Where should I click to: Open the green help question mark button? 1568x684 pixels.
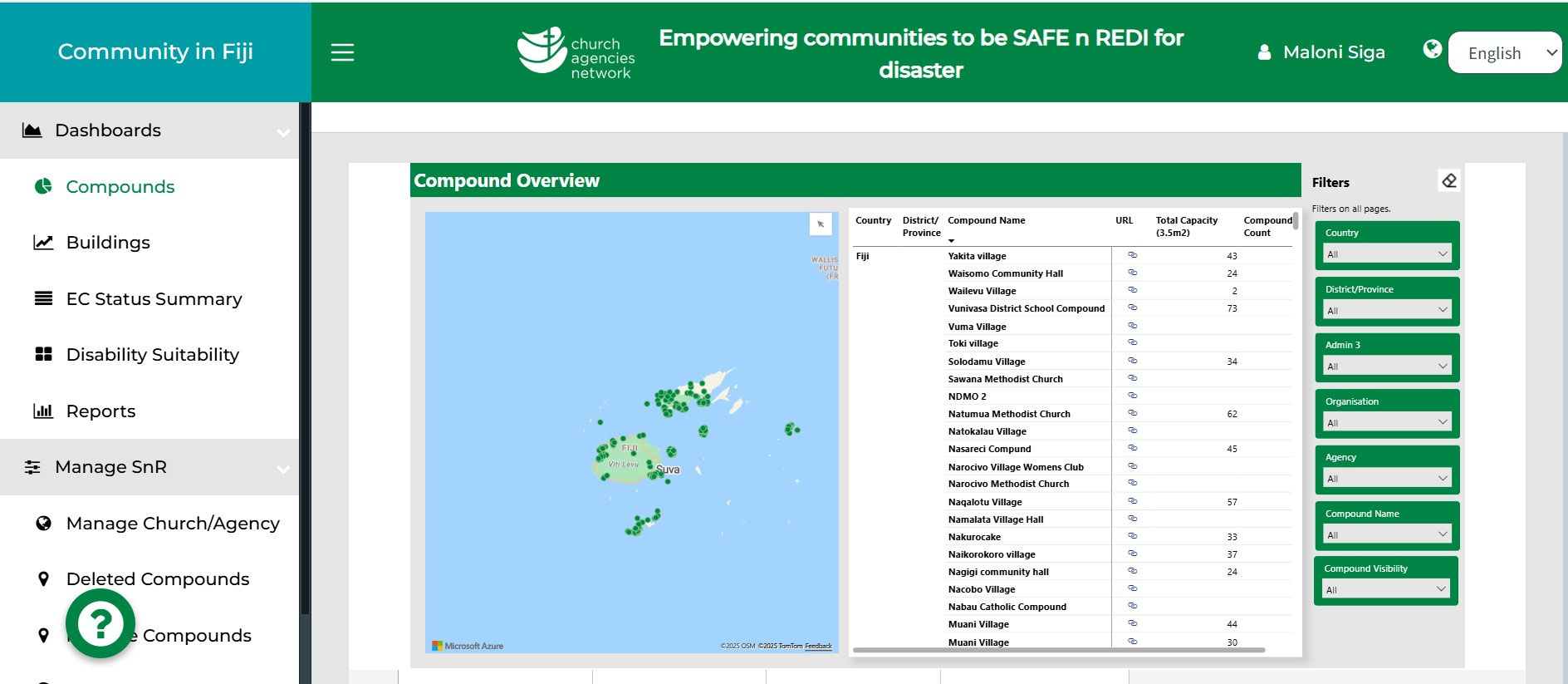(x=100, y=623)
